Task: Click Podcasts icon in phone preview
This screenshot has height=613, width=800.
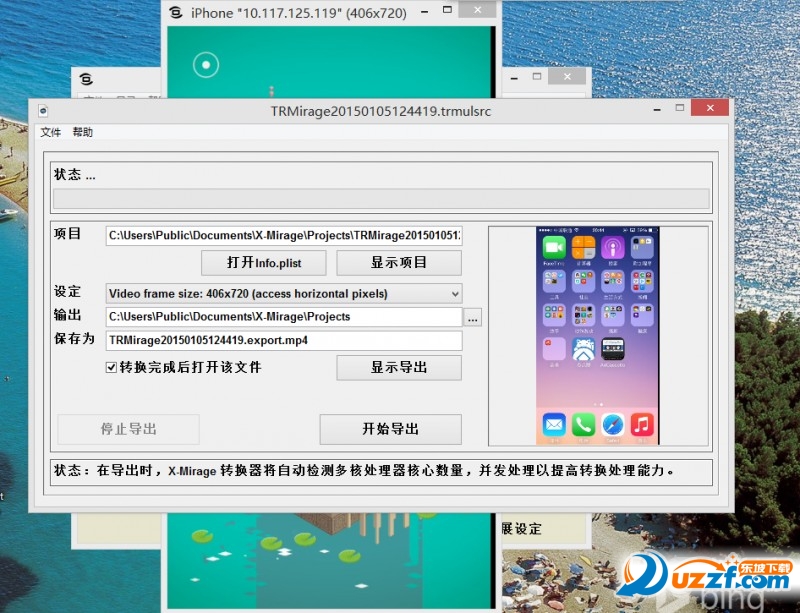Action: pos(613,248)
